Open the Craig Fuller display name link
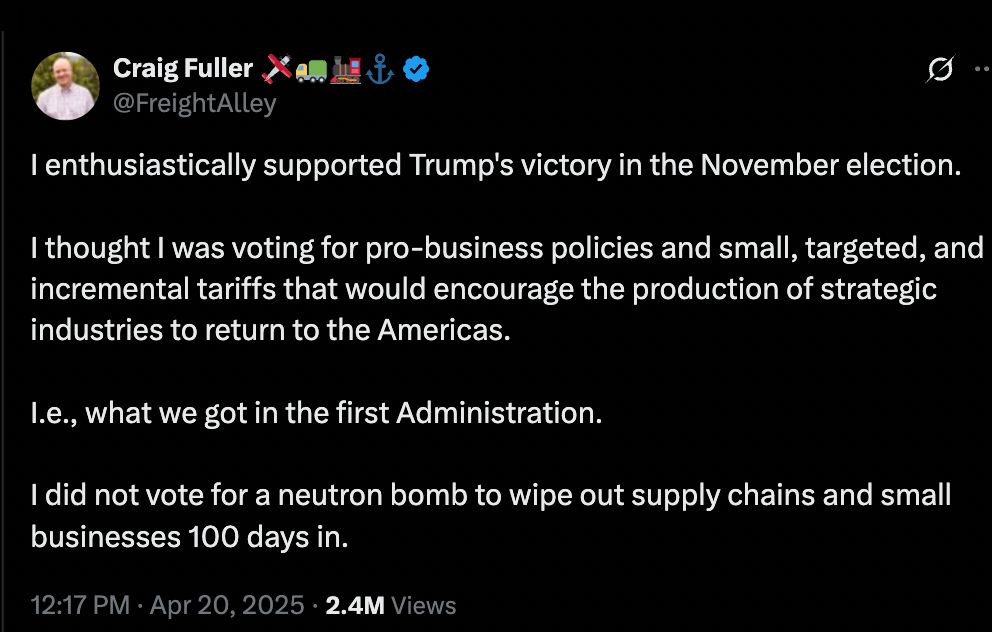Image resolution: width=992 pixels, height=632 pixels. pos(183,68)
